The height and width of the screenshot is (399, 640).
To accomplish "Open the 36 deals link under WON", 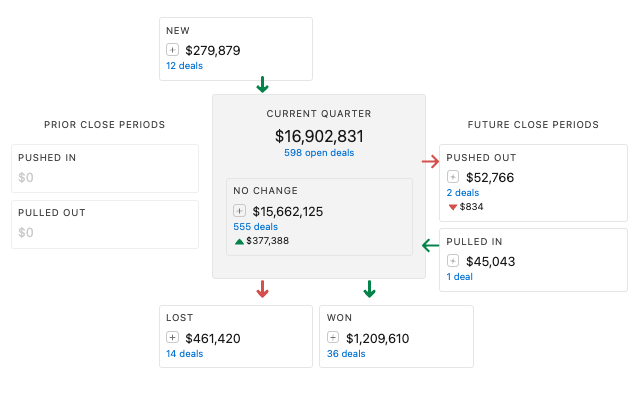I will [346, 354].
